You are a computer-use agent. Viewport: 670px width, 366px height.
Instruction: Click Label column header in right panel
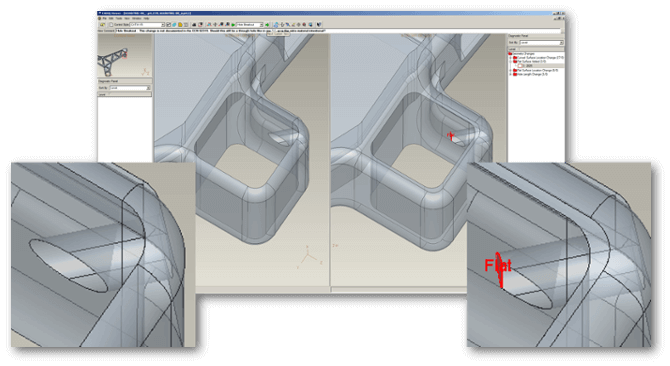pos(514,49)
